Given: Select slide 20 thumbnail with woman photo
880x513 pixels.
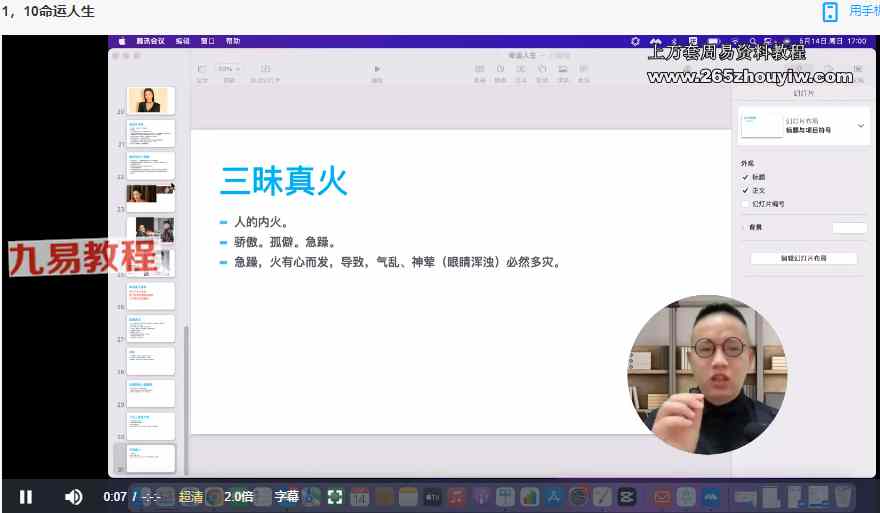Looking at the screenshot, I should point(150,100).
